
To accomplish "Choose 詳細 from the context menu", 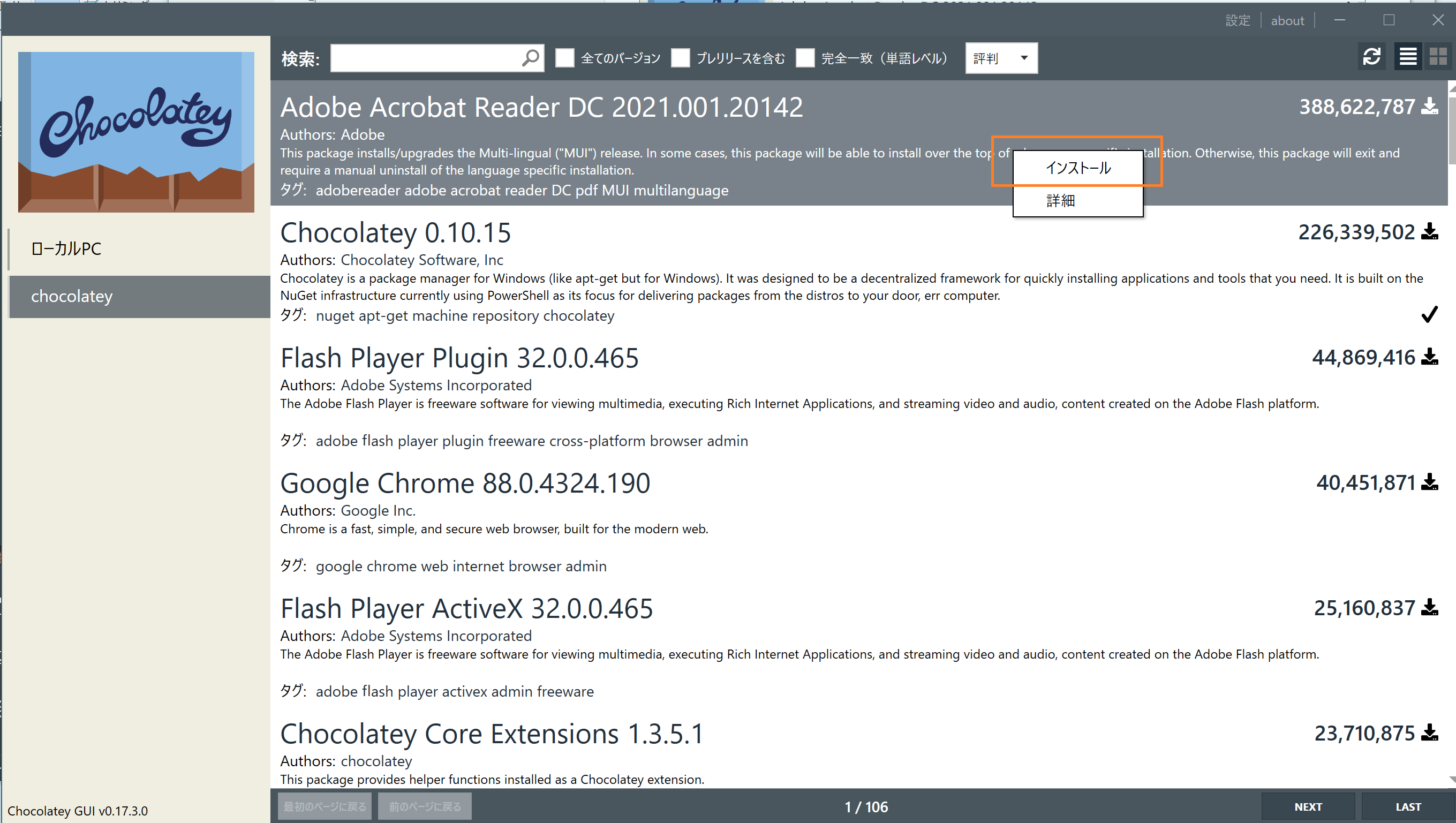I will pyautogui.click(x=1078, y=201).
